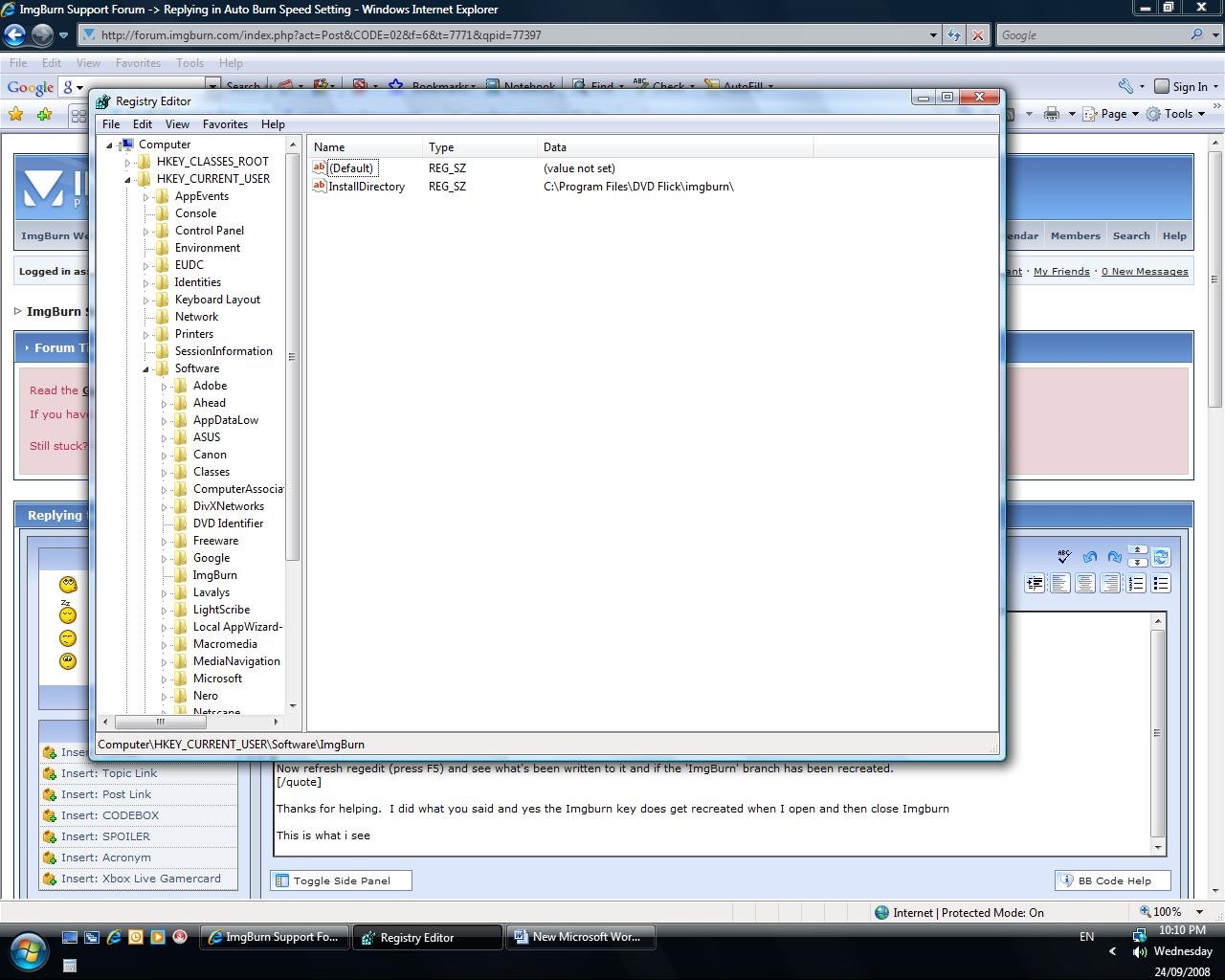Viewport: 1225px width, 980px height.
Task: Align text right in forum editor
Action: [x=1109, y=583]
